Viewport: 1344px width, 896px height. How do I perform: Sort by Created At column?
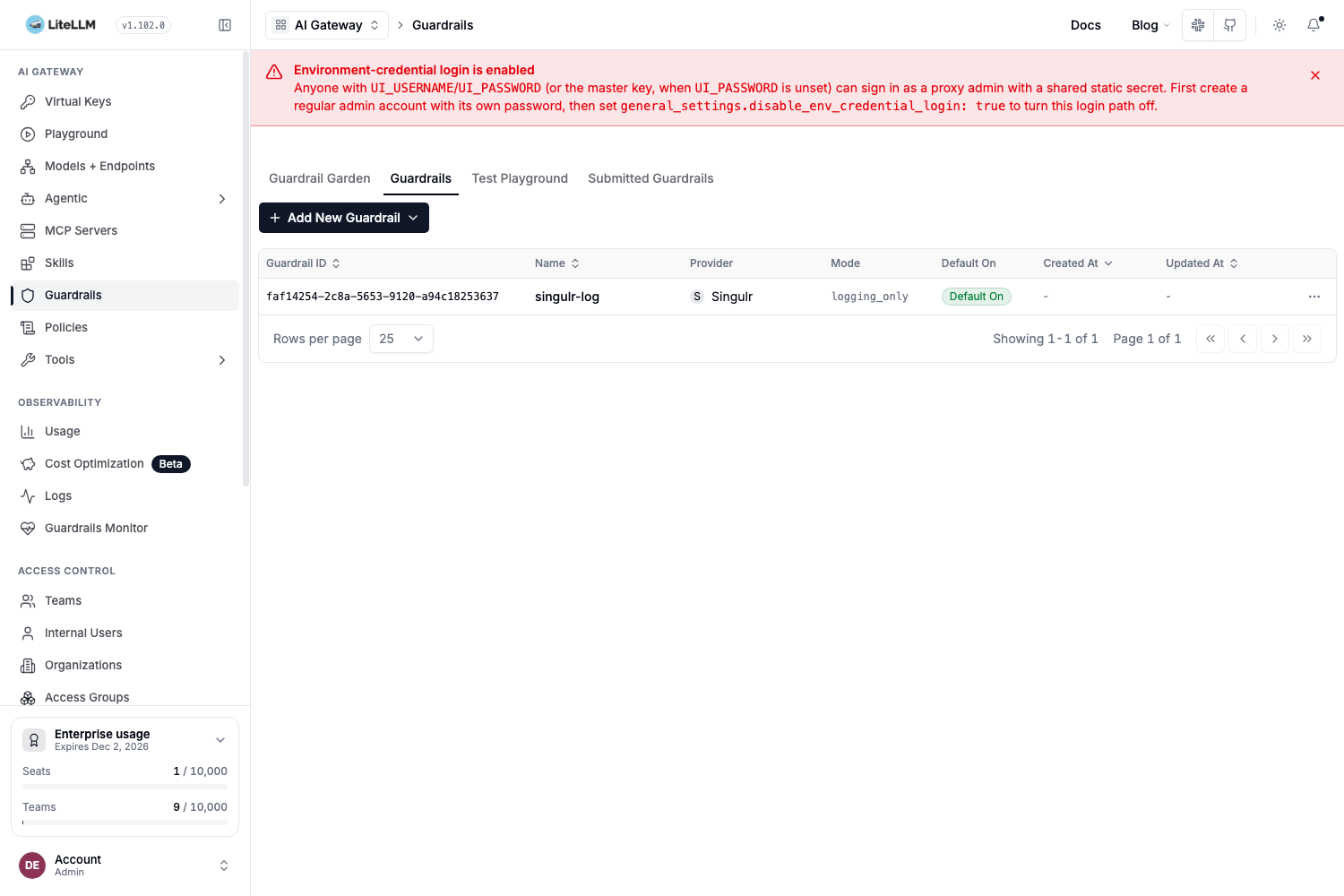(x=1078, y=263)
